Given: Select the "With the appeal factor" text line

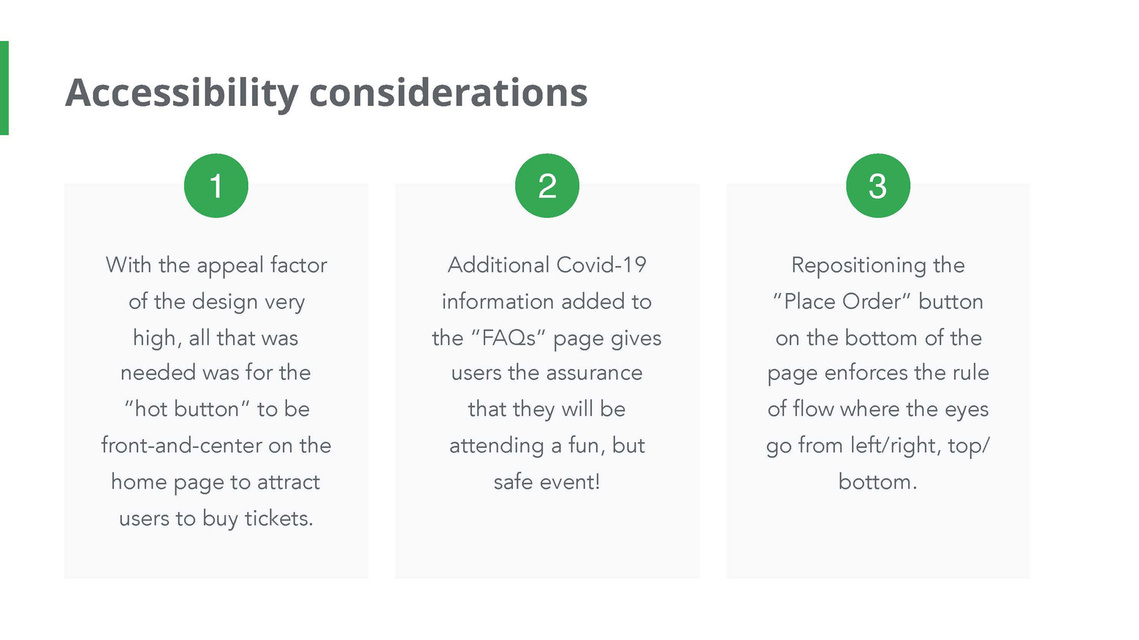Looking at the screenshot, I should tap(216, 266).
